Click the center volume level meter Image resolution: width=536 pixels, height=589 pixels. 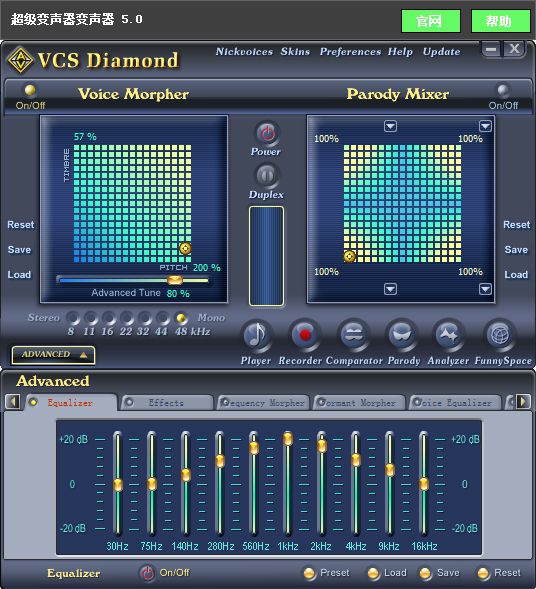click(x=266, y=256)
